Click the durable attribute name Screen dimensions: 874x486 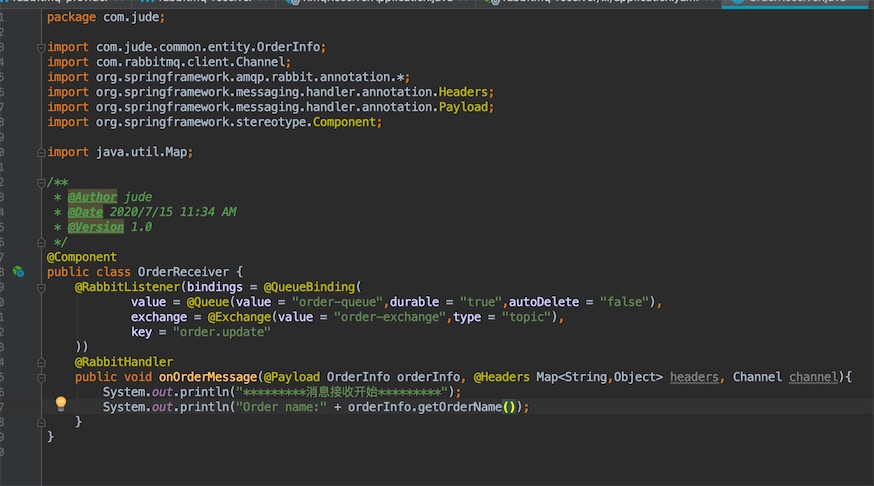pyautogui.click(x=414, y=302)
